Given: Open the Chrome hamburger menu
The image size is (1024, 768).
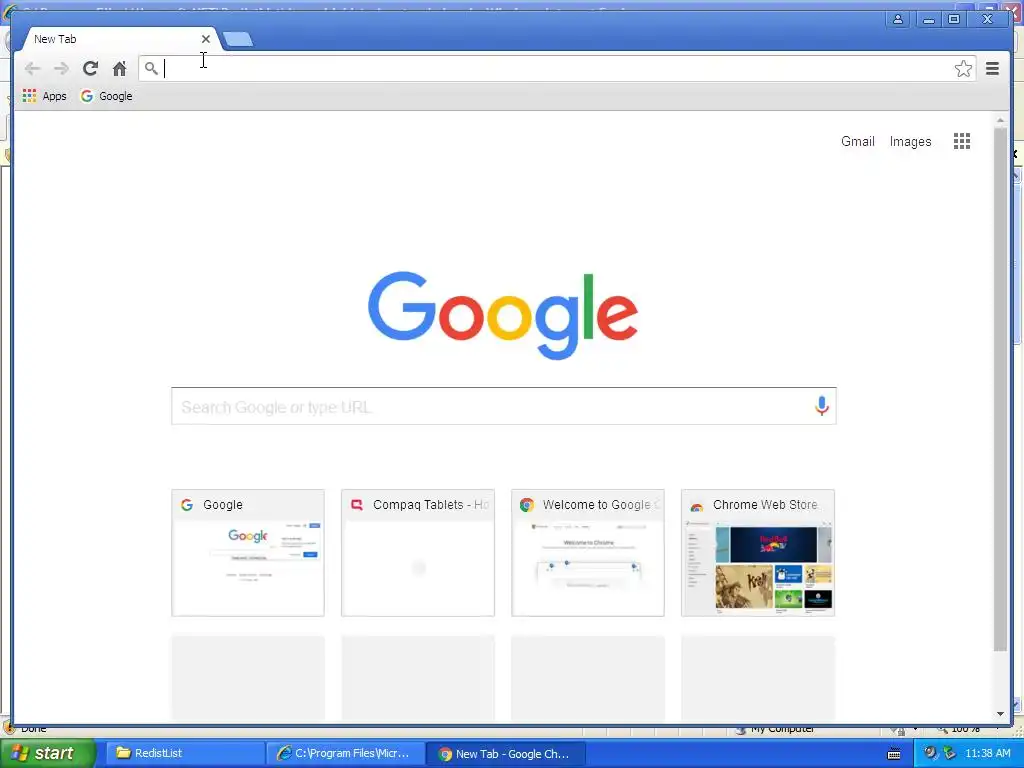Looking at the screenshot, I should click(x=992, y=69).
